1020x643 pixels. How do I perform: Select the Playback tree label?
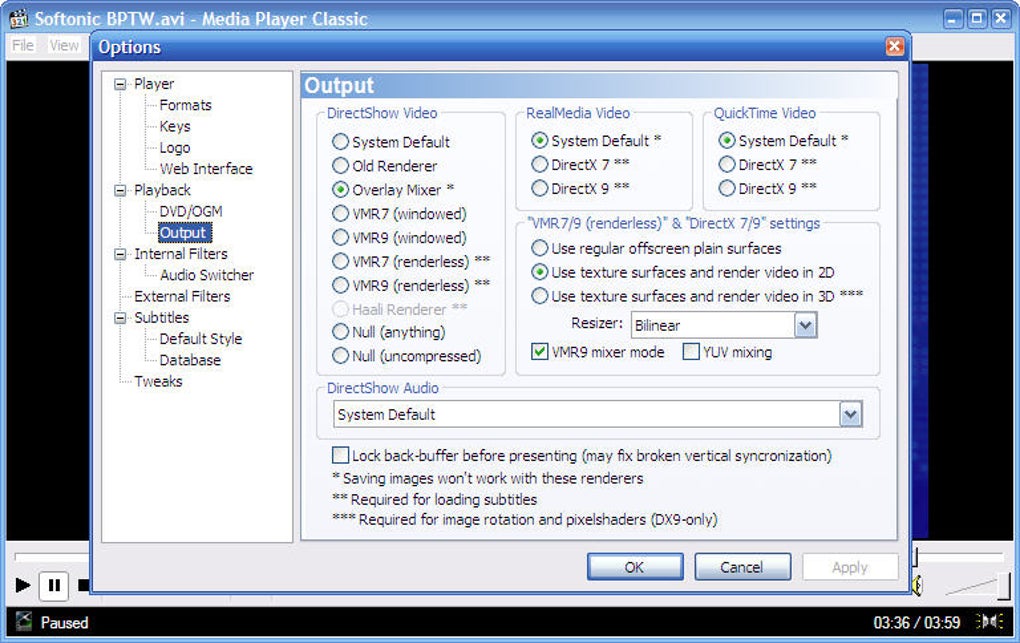162,190
